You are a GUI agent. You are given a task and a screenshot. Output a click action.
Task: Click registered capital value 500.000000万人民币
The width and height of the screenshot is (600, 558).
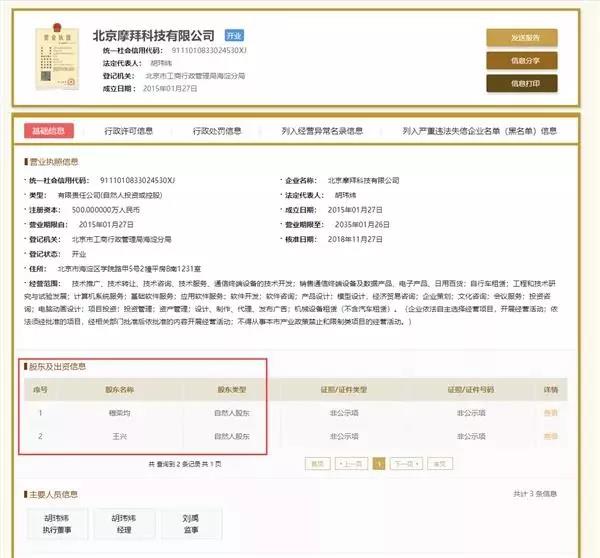point(106,210)
